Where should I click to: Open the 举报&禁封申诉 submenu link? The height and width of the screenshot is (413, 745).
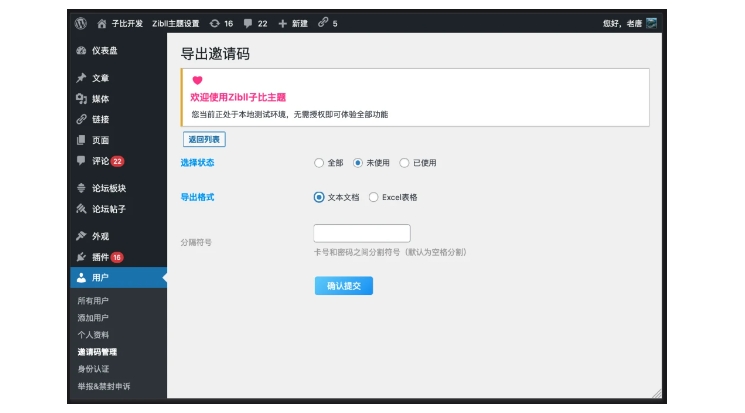pyautogui.click(x=104, y=386)
